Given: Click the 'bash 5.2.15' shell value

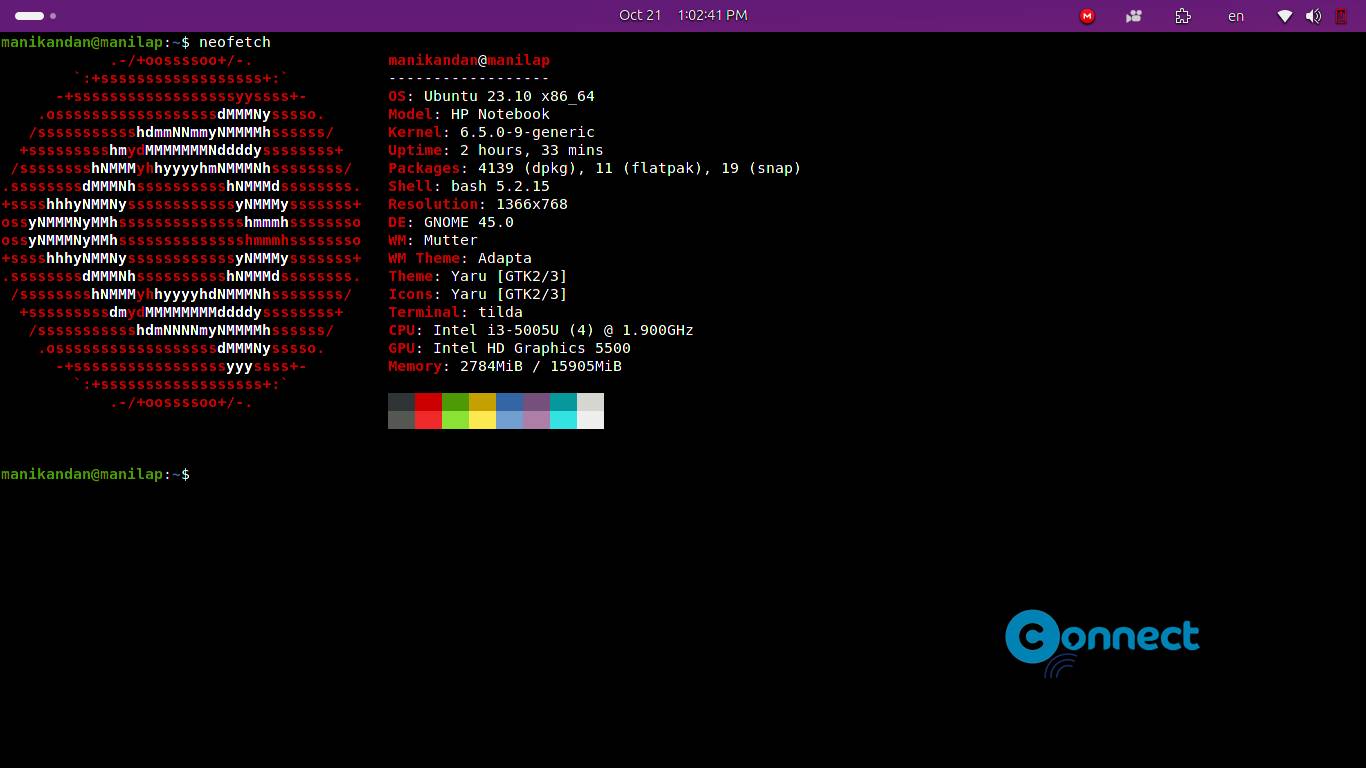Looking at the screenshot, I should click(500, 186).
